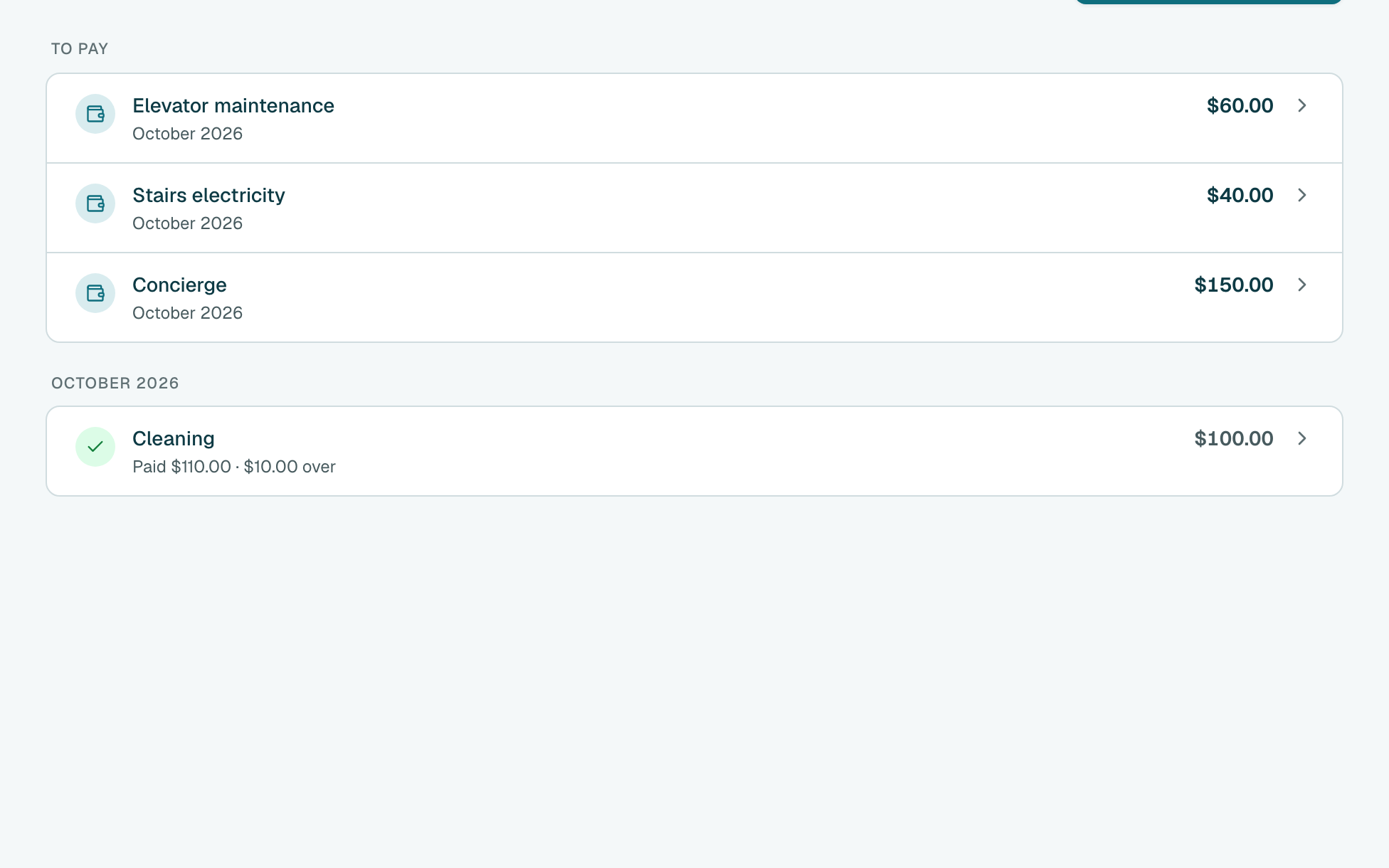Click the $60.00 amount
This screenshot has height=868, width=1389.
[1240, 105]
